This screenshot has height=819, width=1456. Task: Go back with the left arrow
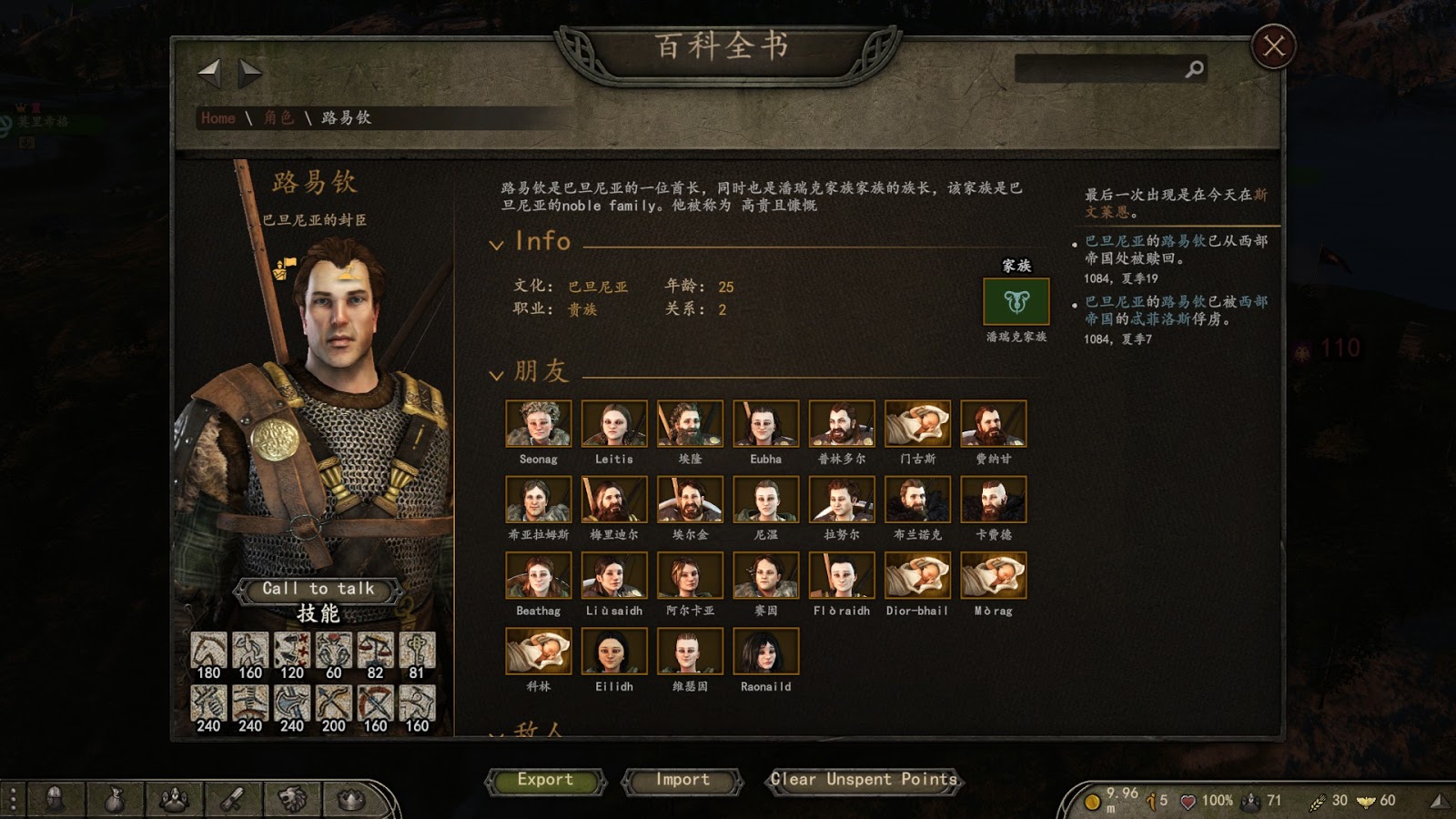(209, 73)
